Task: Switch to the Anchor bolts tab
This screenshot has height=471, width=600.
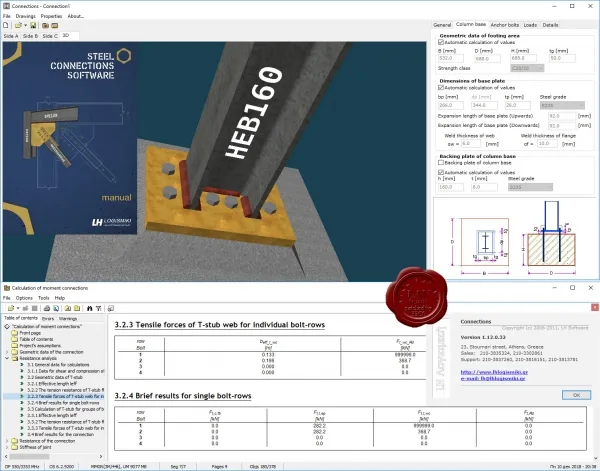Action: pos(504,25)
